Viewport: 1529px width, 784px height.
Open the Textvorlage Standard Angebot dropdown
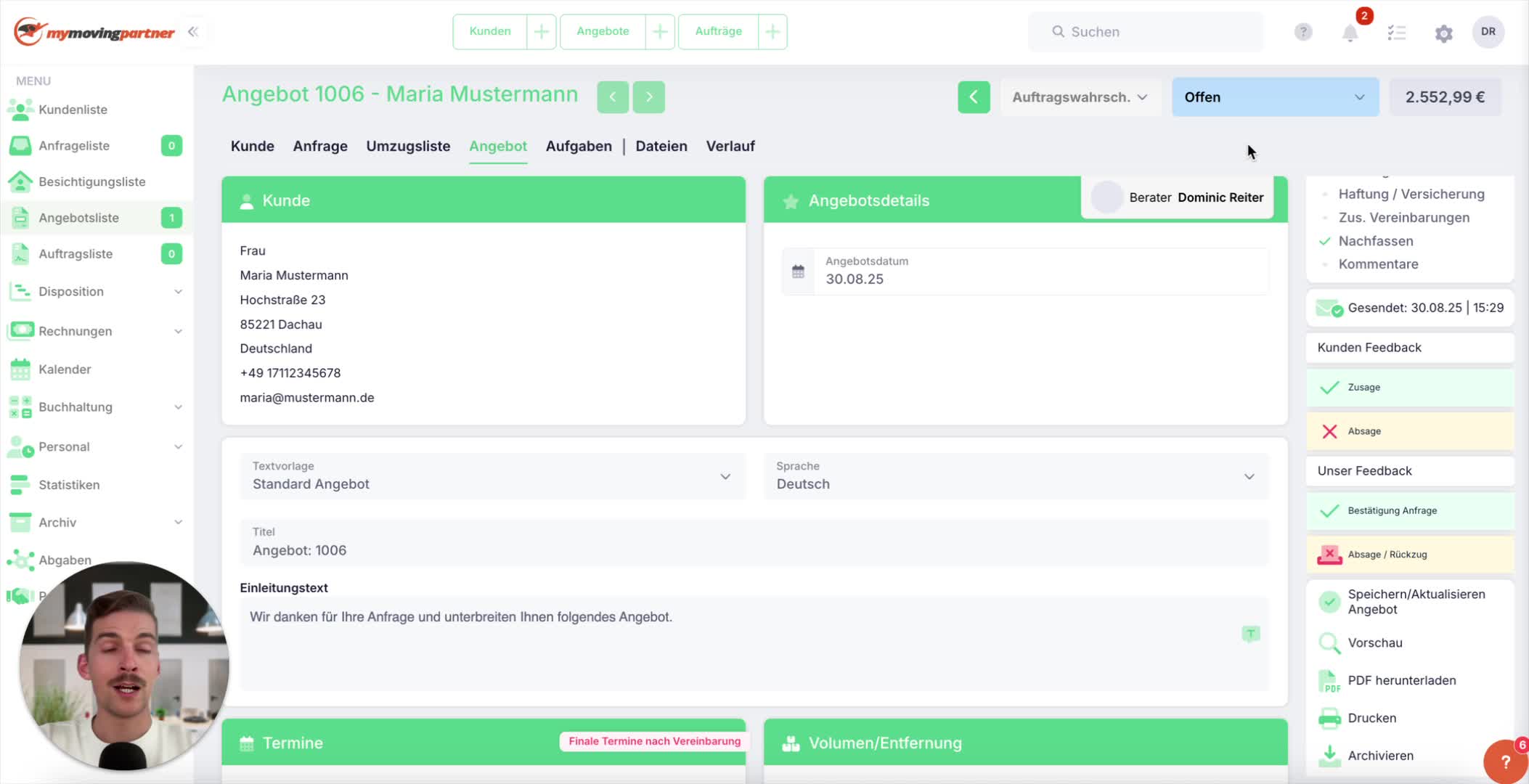coord(492,476)
